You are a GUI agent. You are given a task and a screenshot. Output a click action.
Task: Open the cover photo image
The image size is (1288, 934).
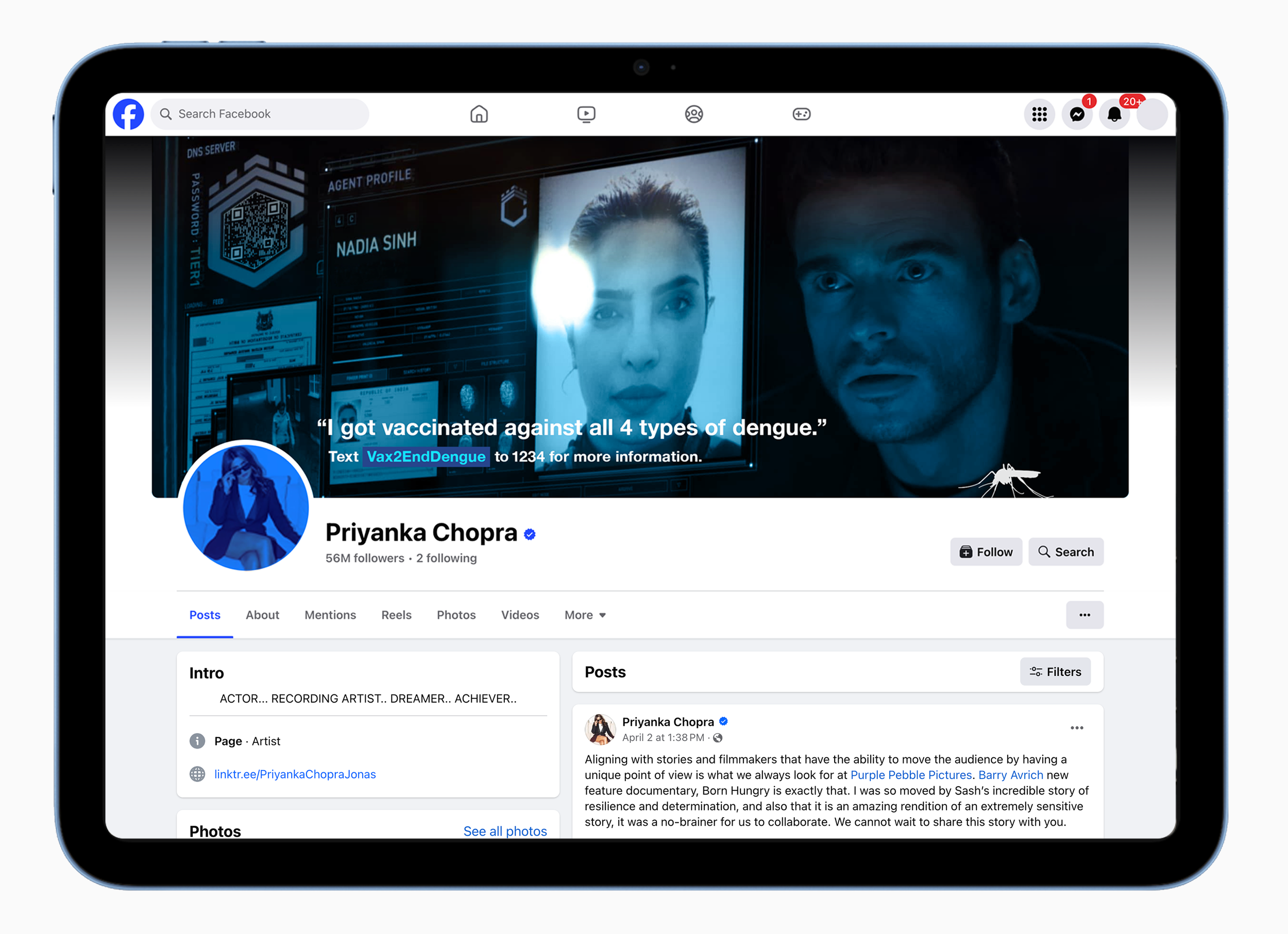click(640, 317)
